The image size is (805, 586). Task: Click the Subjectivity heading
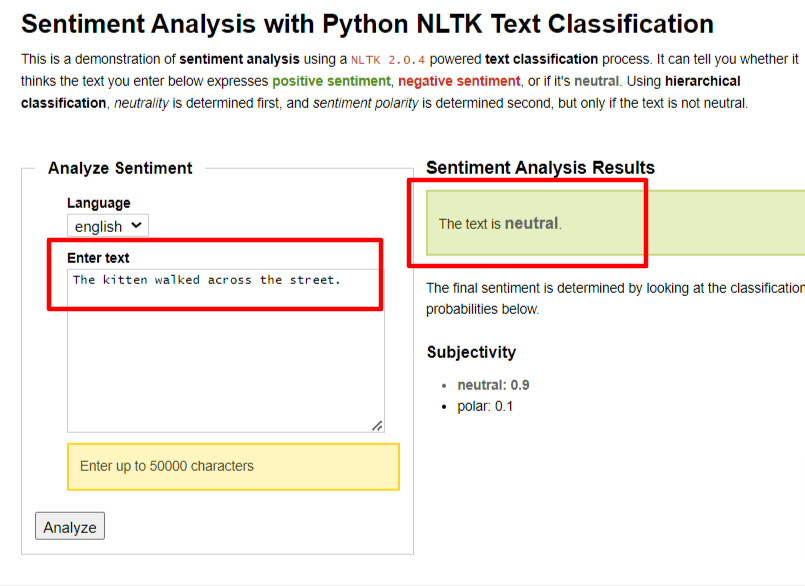click(x=471, y=352)
